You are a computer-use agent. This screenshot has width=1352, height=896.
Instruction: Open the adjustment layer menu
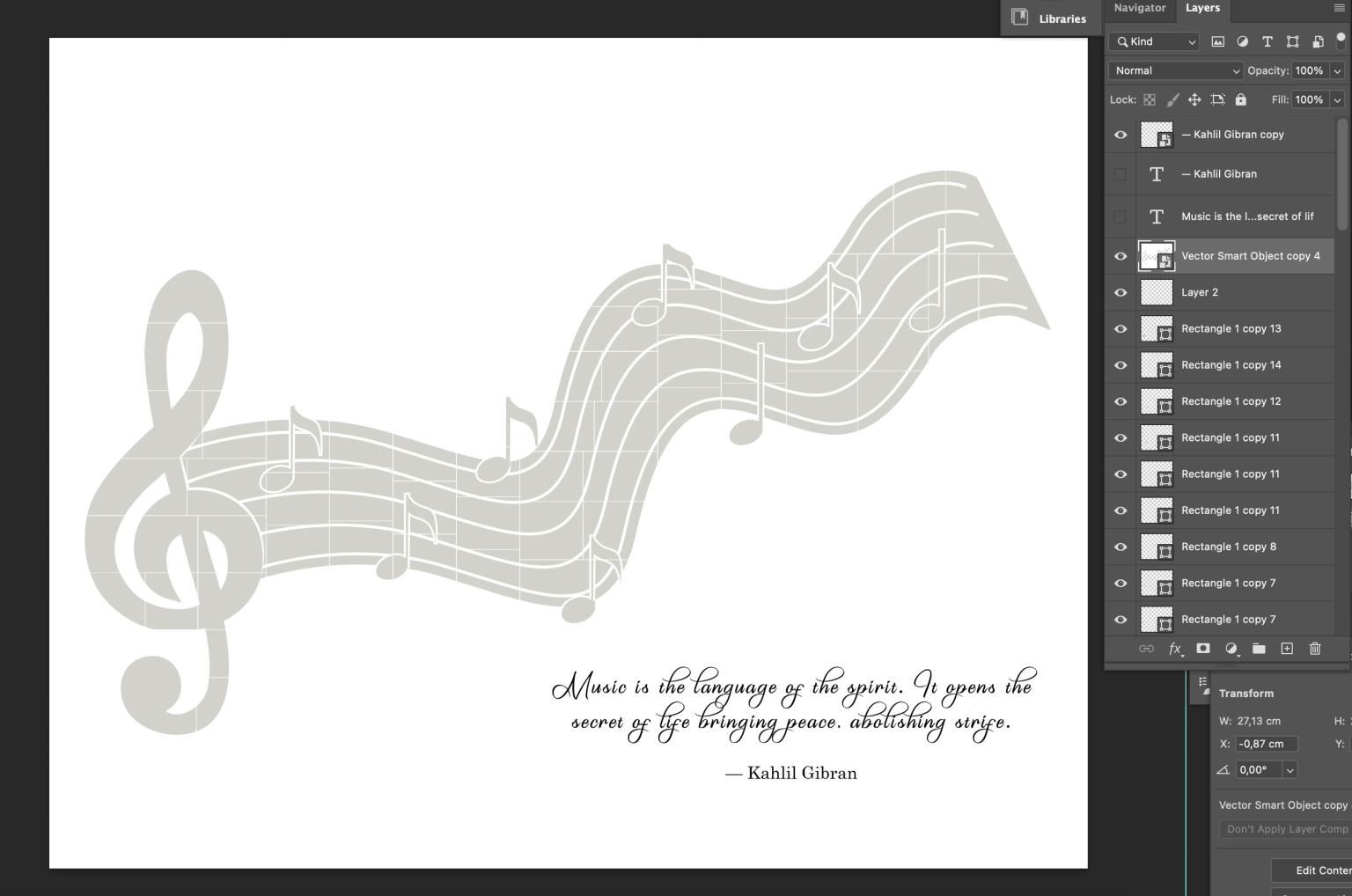pyautogui.click(x=1231, y=649)
